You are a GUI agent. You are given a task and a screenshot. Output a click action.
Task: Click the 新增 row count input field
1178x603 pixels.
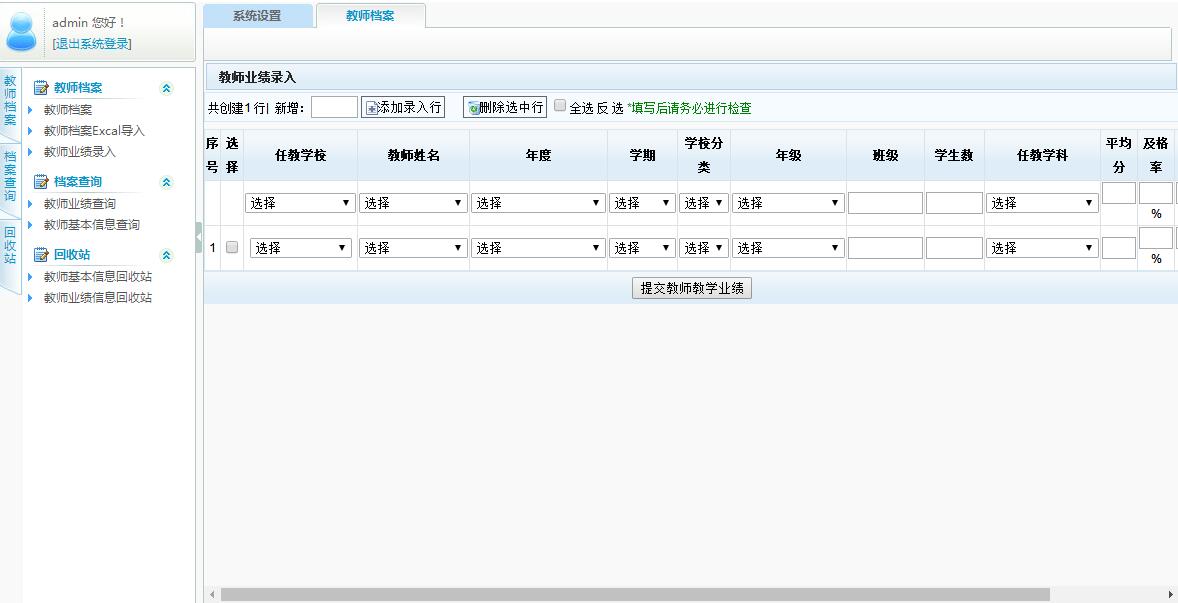334,107
